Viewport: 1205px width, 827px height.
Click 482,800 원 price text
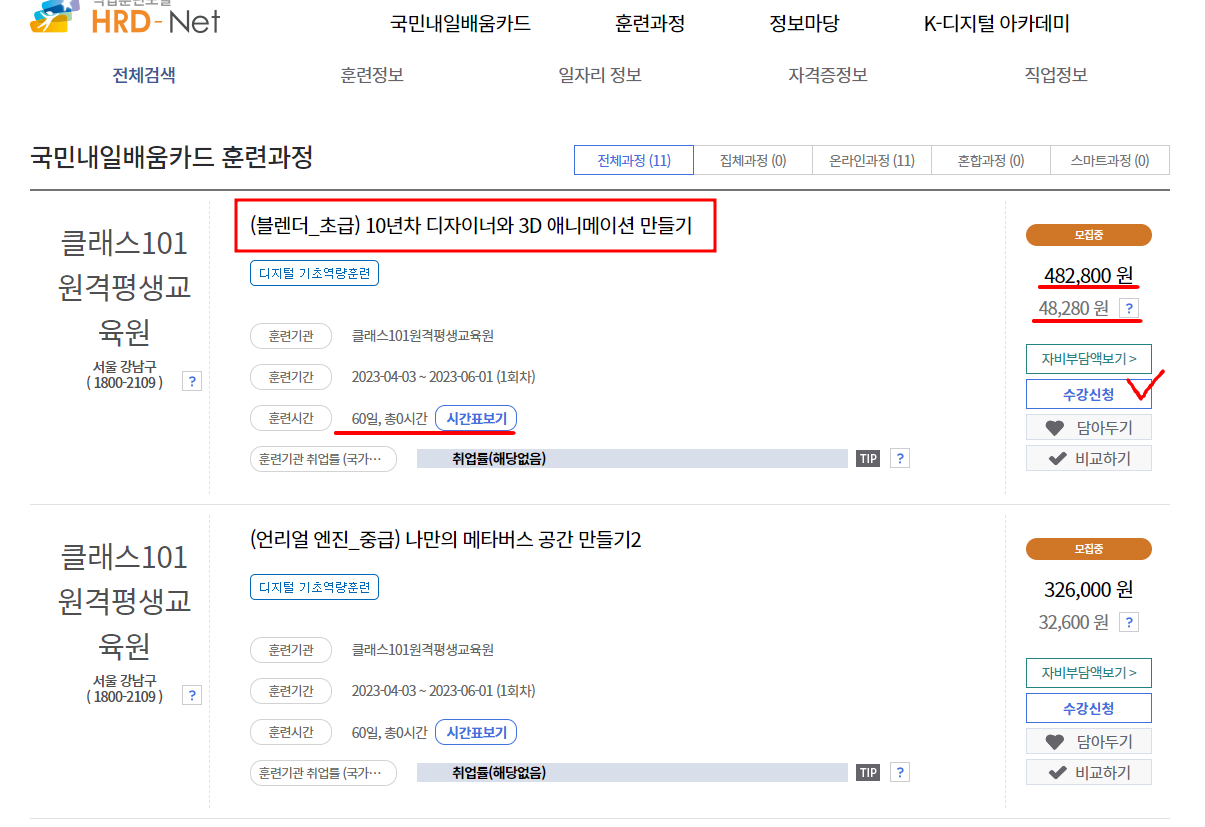coord(1089,275)
